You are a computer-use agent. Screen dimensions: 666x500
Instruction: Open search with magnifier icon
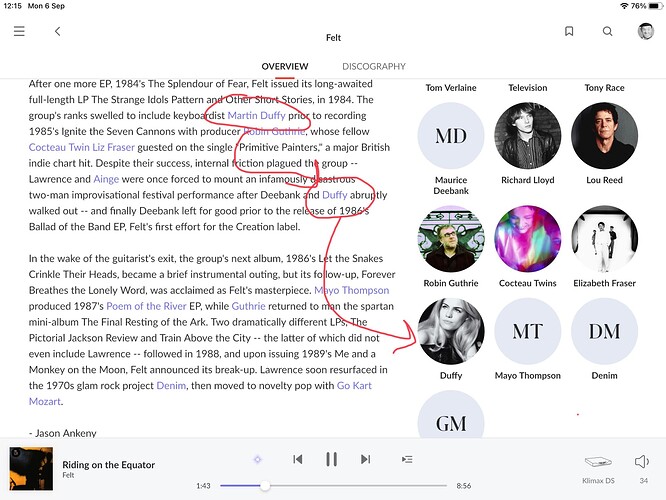click(607, 31)
